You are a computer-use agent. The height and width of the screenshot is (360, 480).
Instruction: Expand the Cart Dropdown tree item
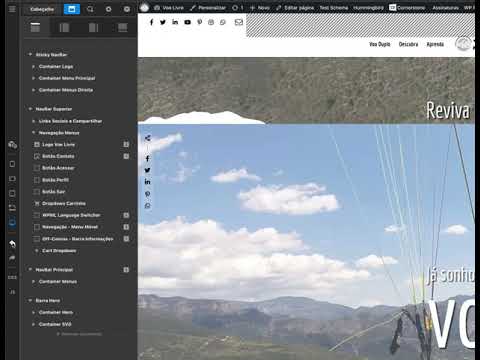pos(37,251)
